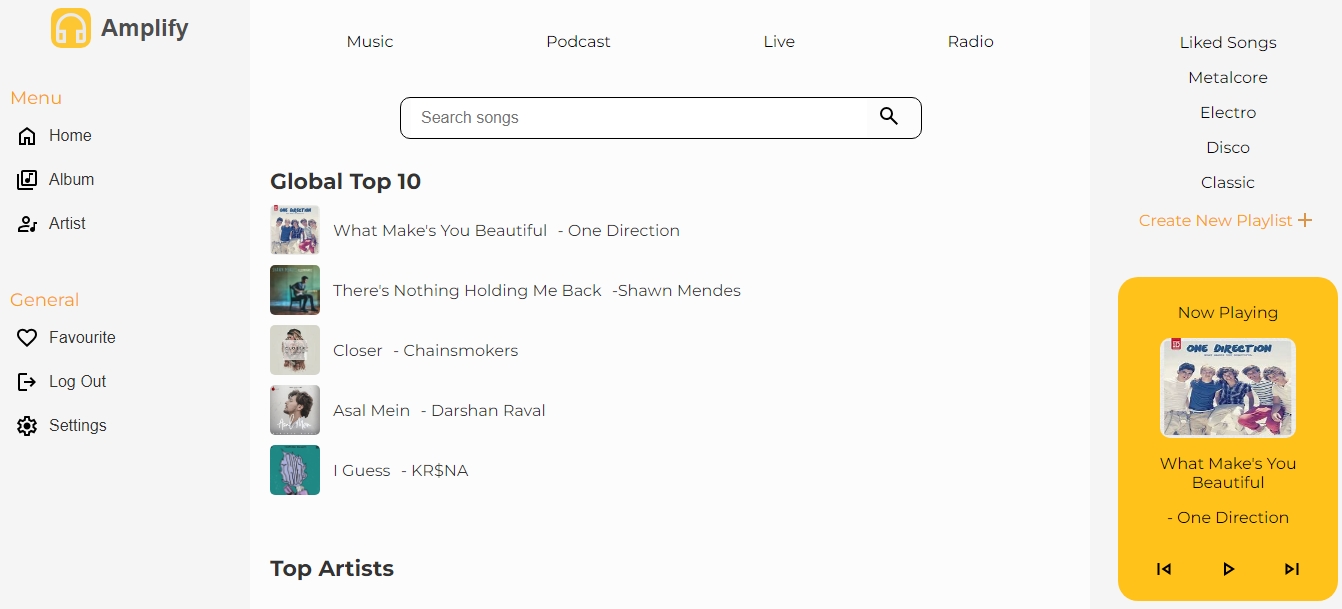The width and height of the screenshot is (1342, 609).
Task: Open Home via its house icon
Action: 27,136
